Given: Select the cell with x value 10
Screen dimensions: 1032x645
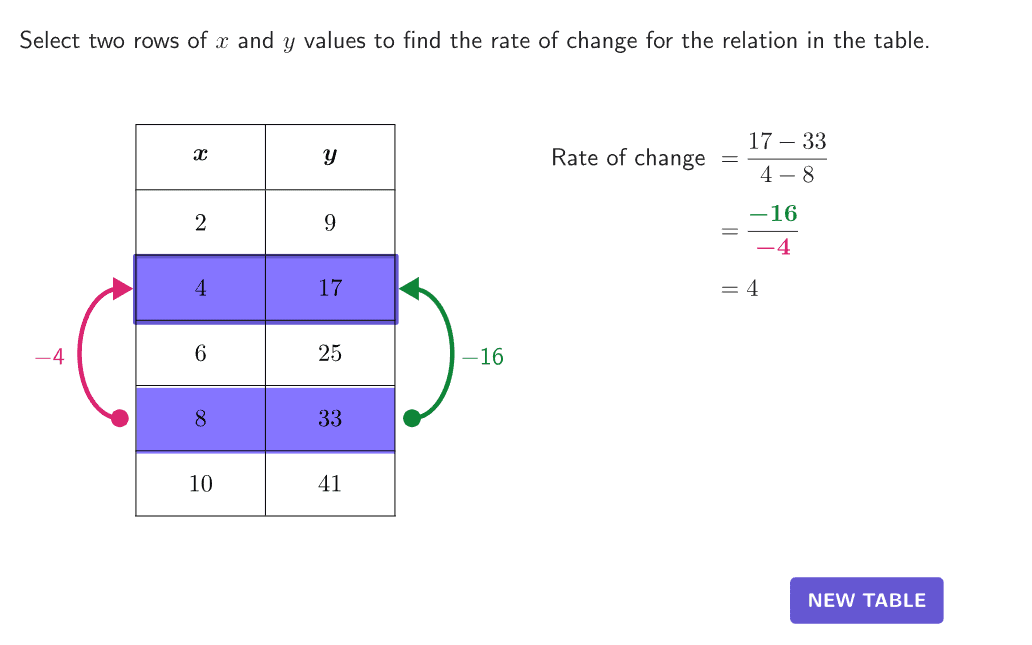Looking at the screenshot, I should [x=201, y=484].
